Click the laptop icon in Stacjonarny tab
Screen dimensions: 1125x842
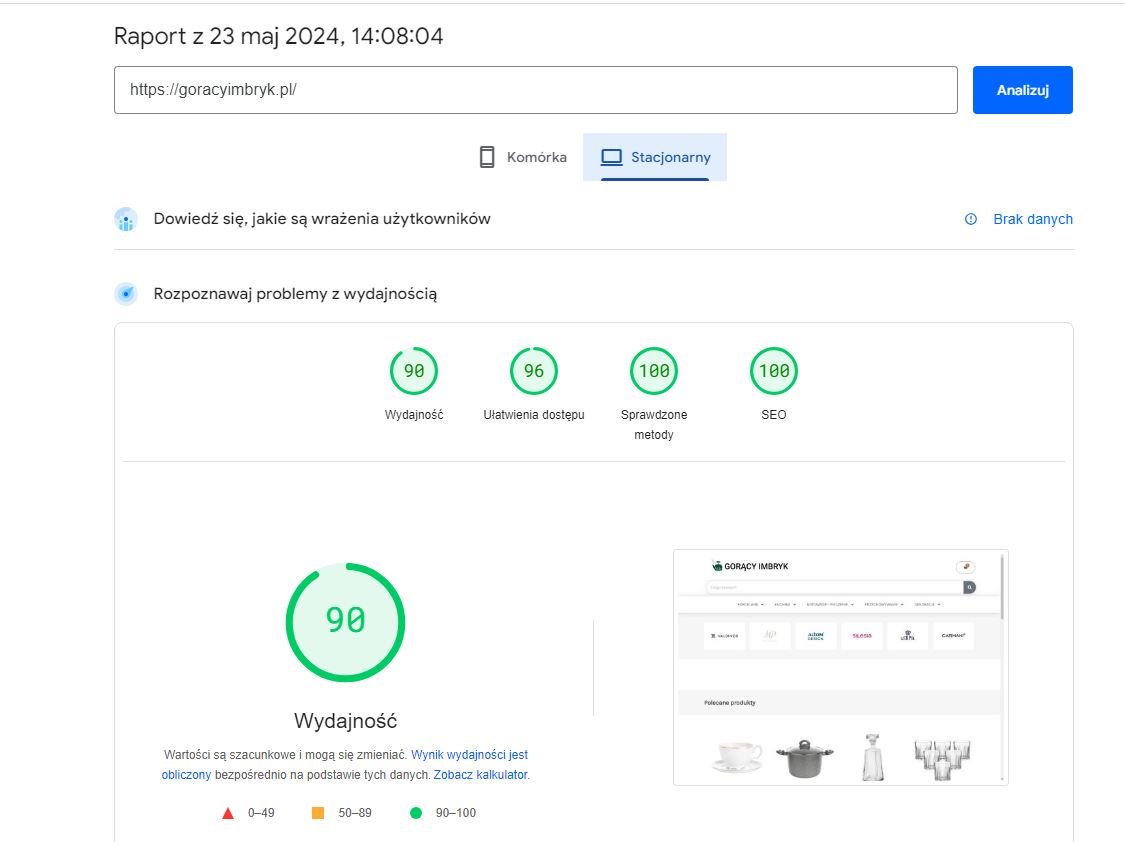[x=611, y=157]
